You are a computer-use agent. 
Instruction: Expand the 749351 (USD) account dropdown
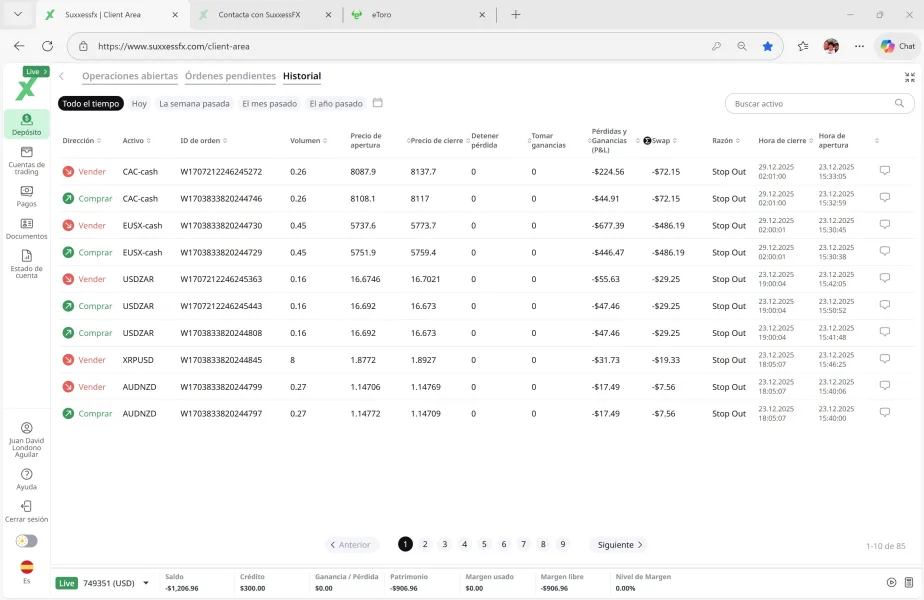146,583
